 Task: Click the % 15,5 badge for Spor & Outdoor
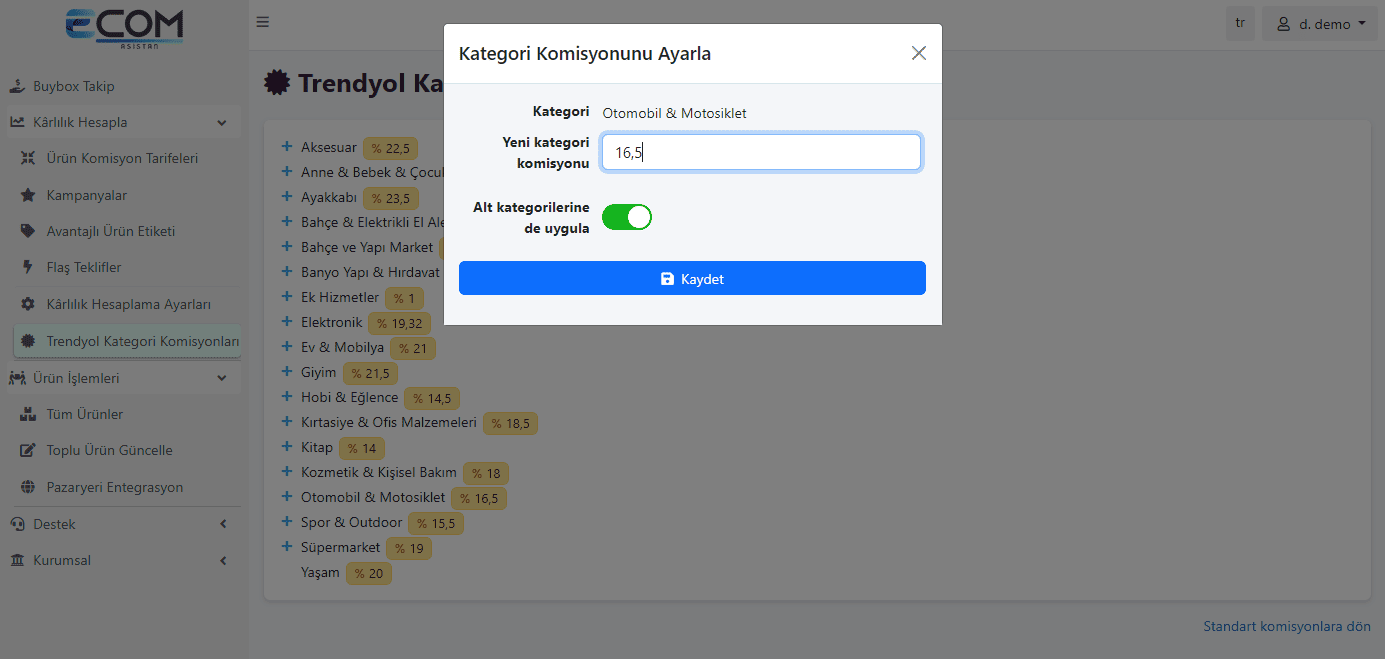coord(436,524)
